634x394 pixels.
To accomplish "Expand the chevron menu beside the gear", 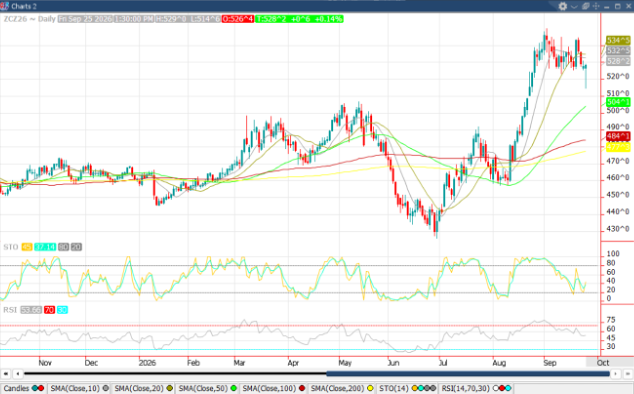I will point(574,6).
